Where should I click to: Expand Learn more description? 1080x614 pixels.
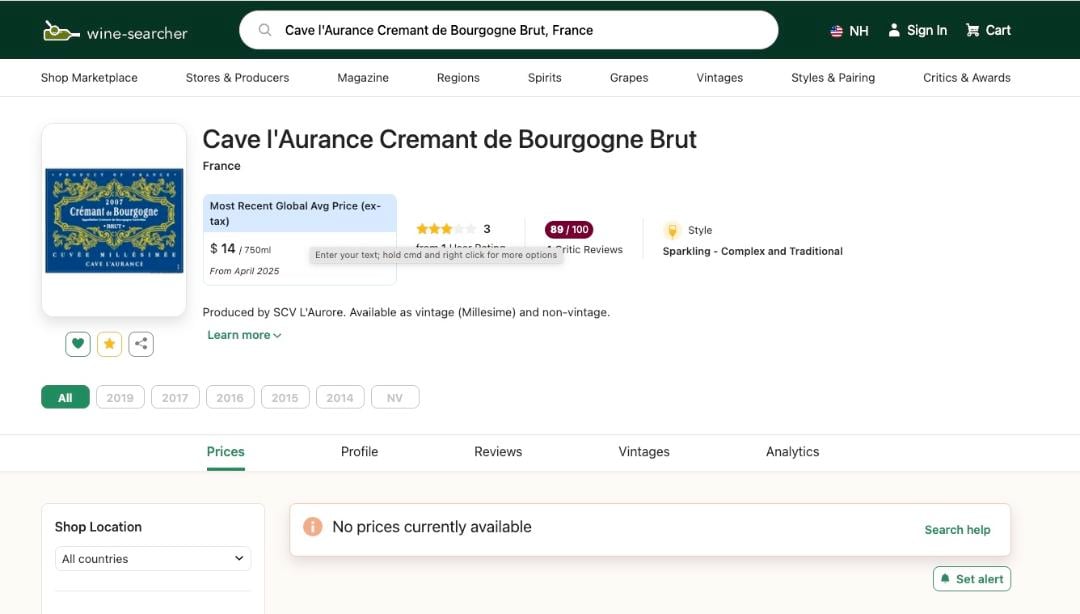click(245, 335)
